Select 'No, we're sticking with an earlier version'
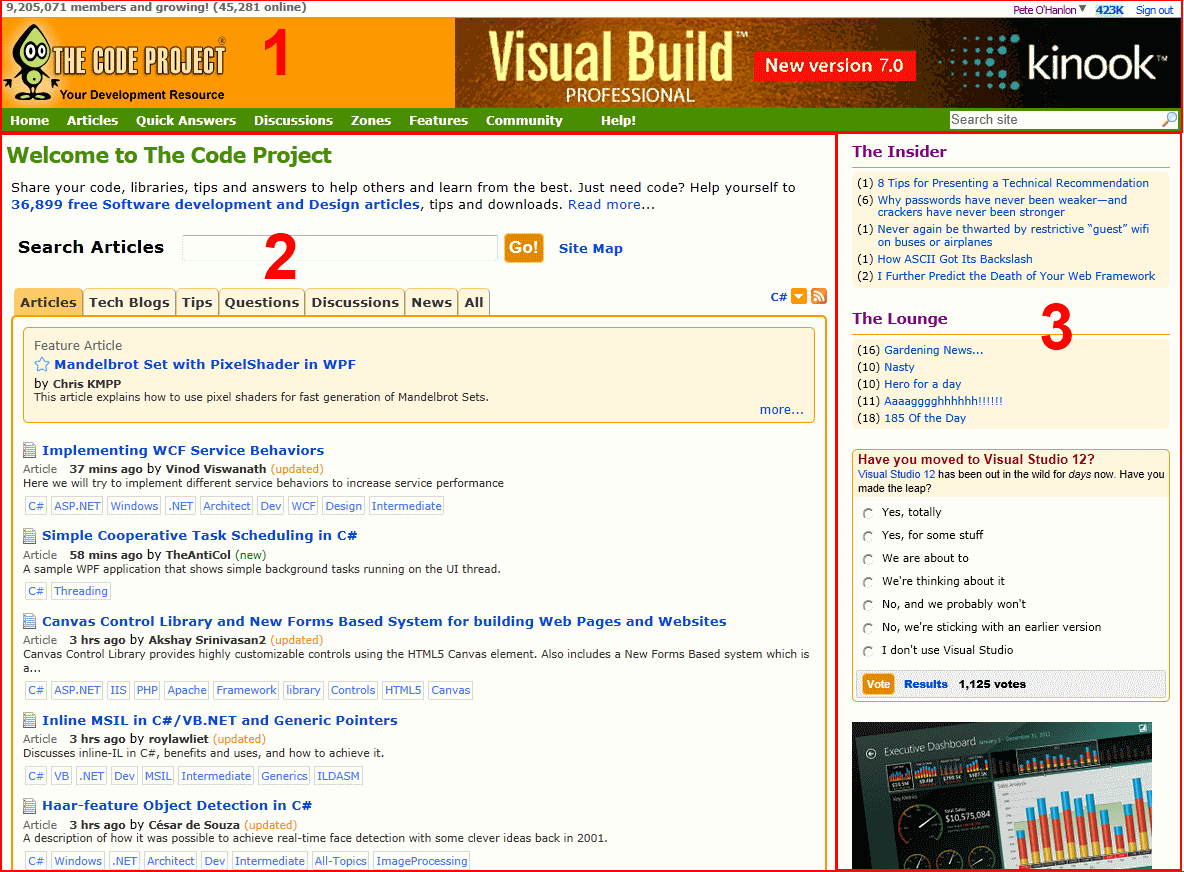The width and height of the screenshot is (1184, 872). coord(868,628)
